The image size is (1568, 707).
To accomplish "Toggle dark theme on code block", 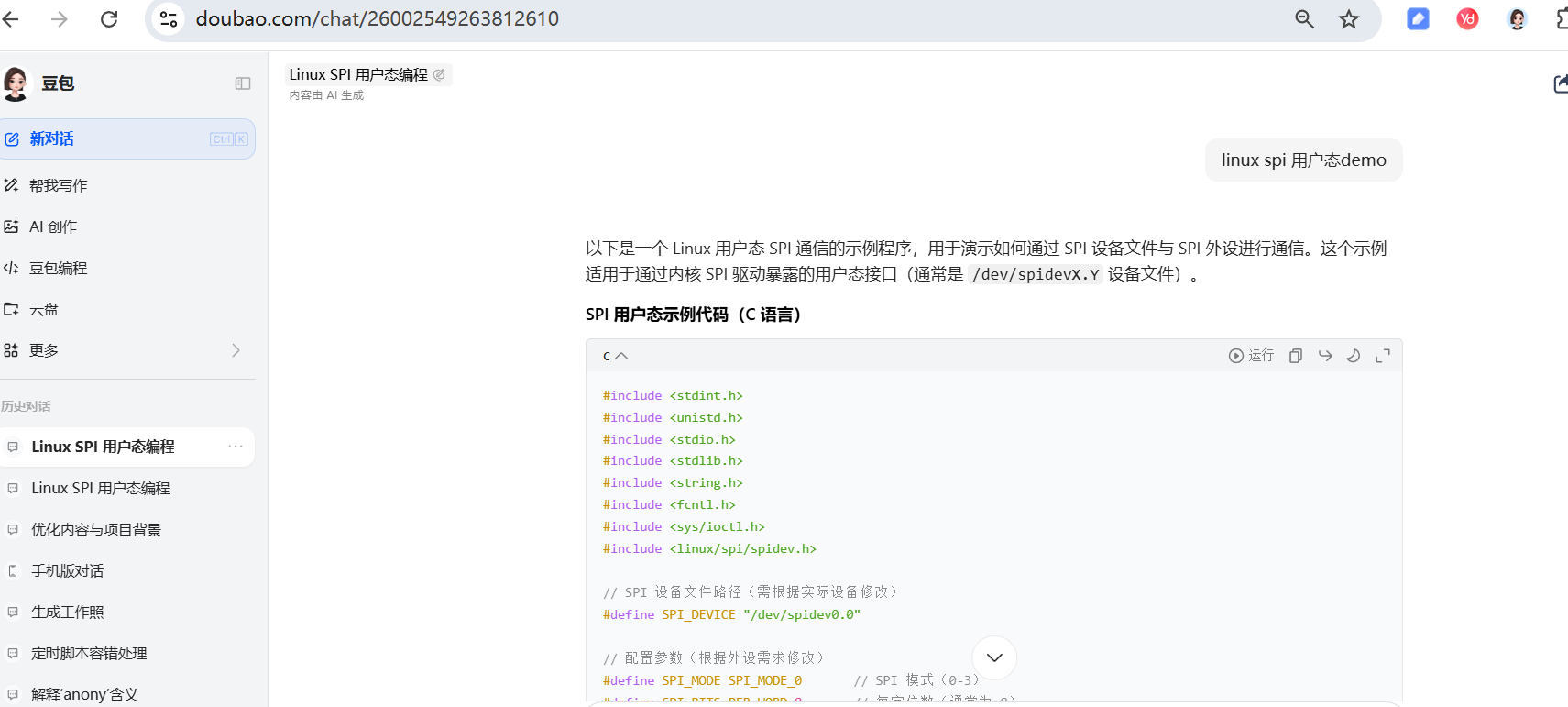I will pyautogui.click(x=1354, y=356).
